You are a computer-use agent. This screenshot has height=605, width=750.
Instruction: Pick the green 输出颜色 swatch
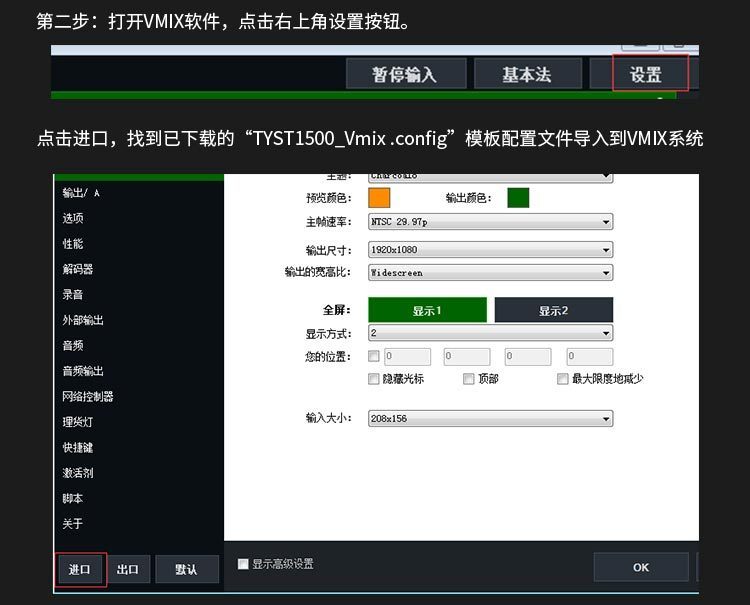[518, 198]
